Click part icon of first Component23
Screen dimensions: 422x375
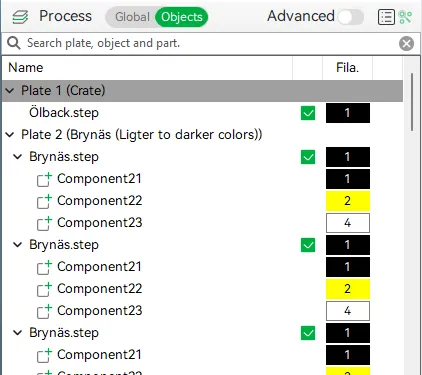(44, 223)
